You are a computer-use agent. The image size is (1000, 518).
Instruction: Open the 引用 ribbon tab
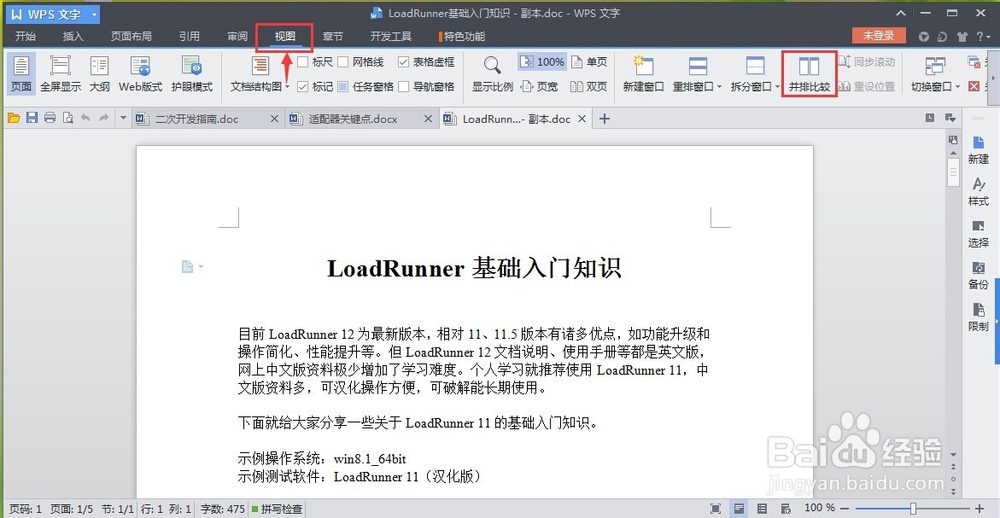point(189,36)
